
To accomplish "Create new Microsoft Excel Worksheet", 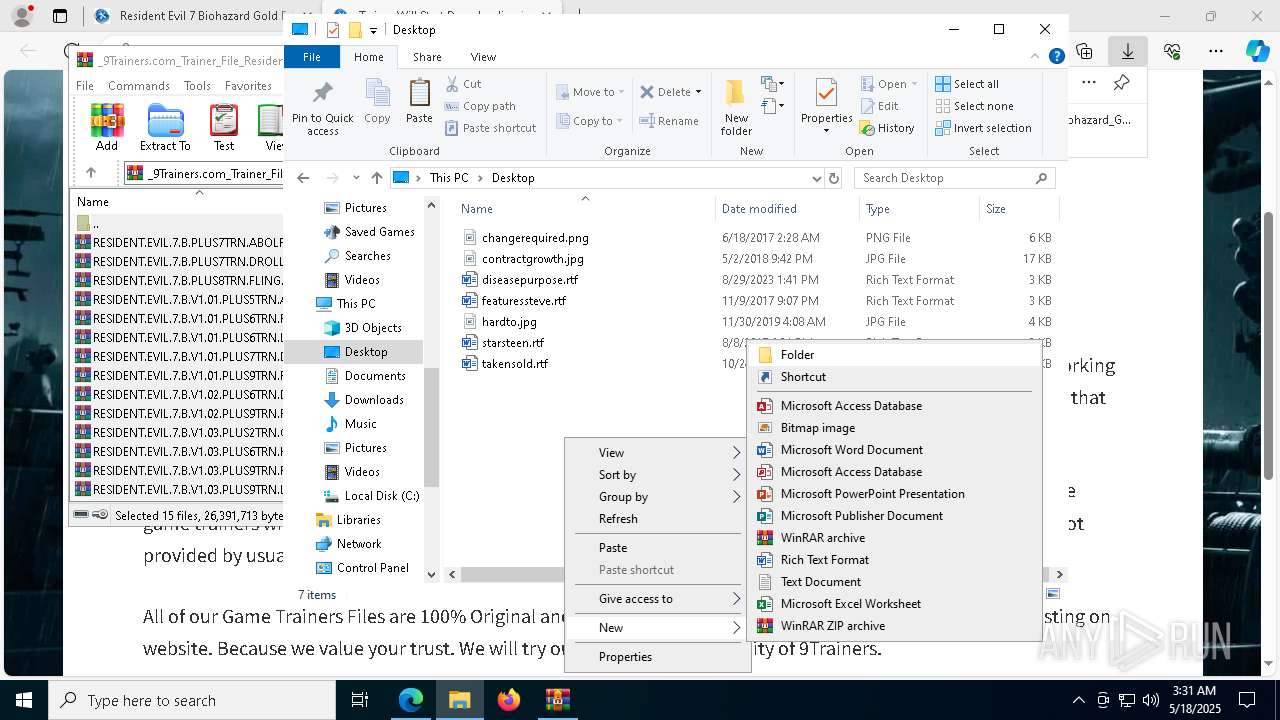I will (x=895, y=604).
